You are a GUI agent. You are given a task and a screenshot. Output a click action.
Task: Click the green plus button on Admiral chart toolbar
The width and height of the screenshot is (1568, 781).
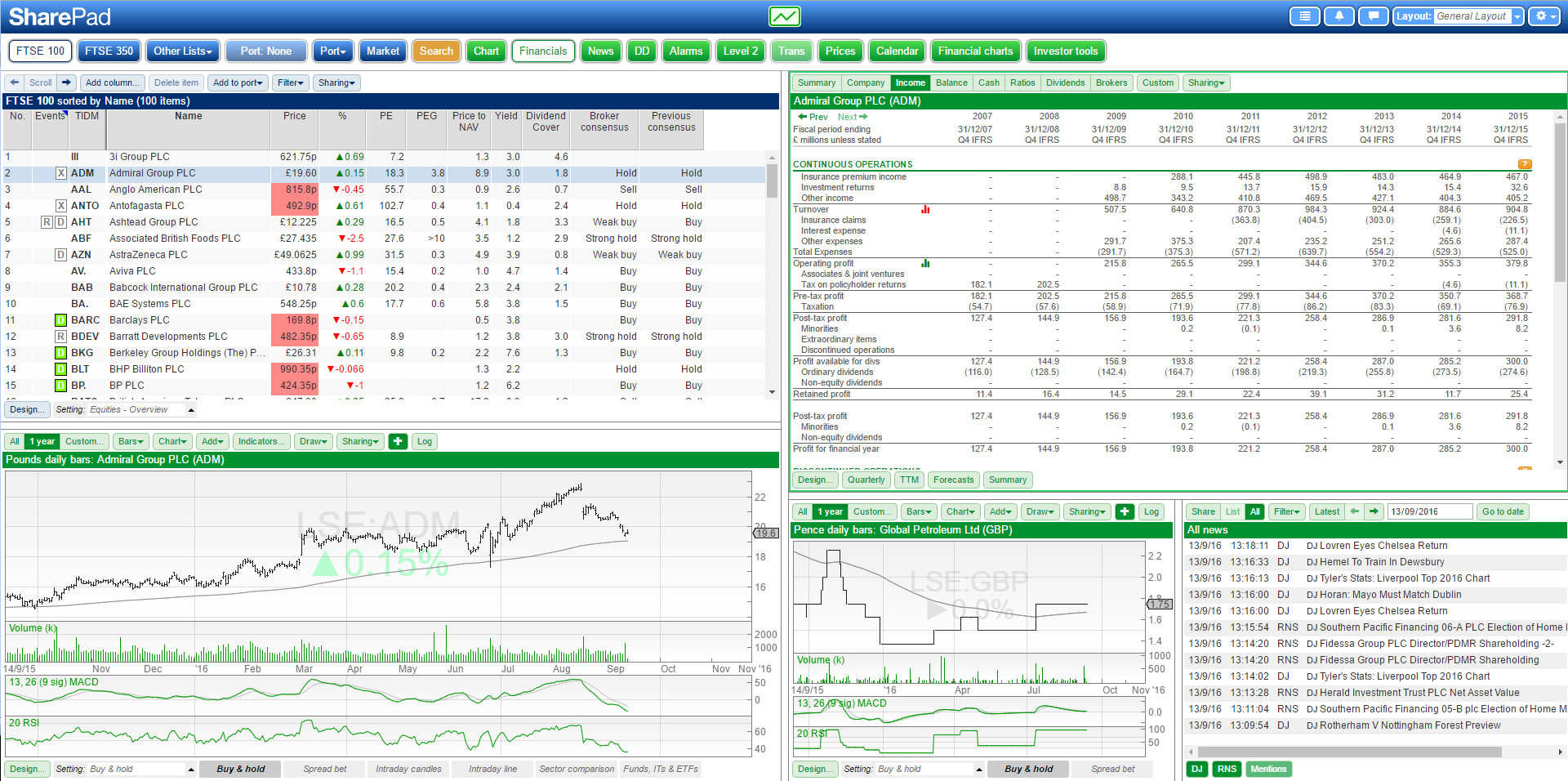(x=398, y=441)
